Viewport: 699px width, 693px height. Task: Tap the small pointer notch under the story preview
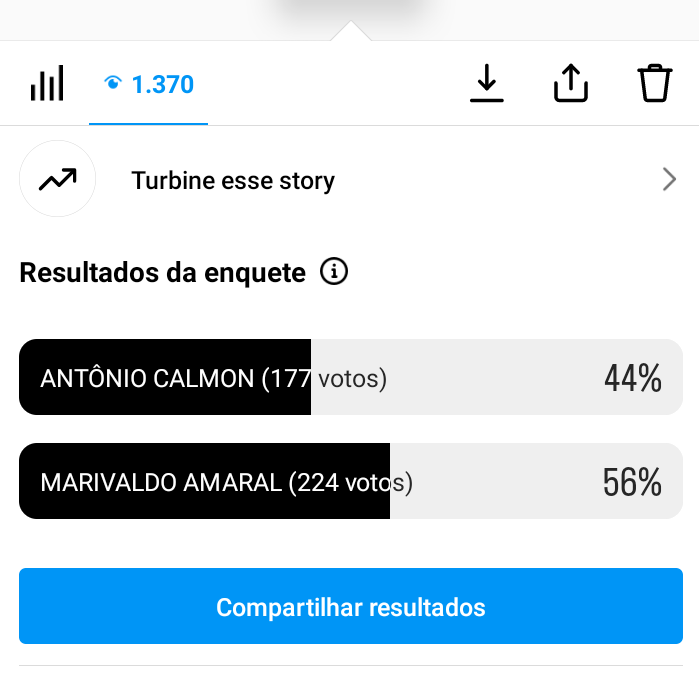[352, 32]
